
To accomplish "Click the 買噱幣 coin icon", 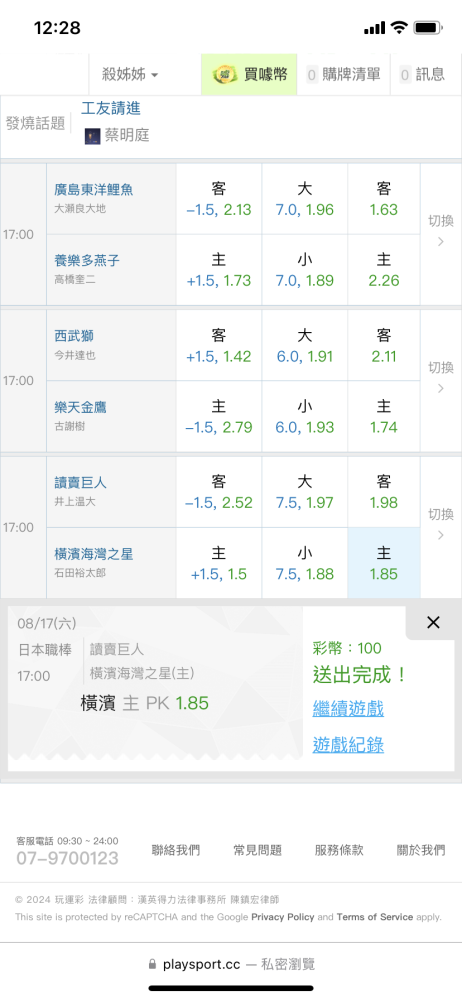I will click(x=225, y=75).
